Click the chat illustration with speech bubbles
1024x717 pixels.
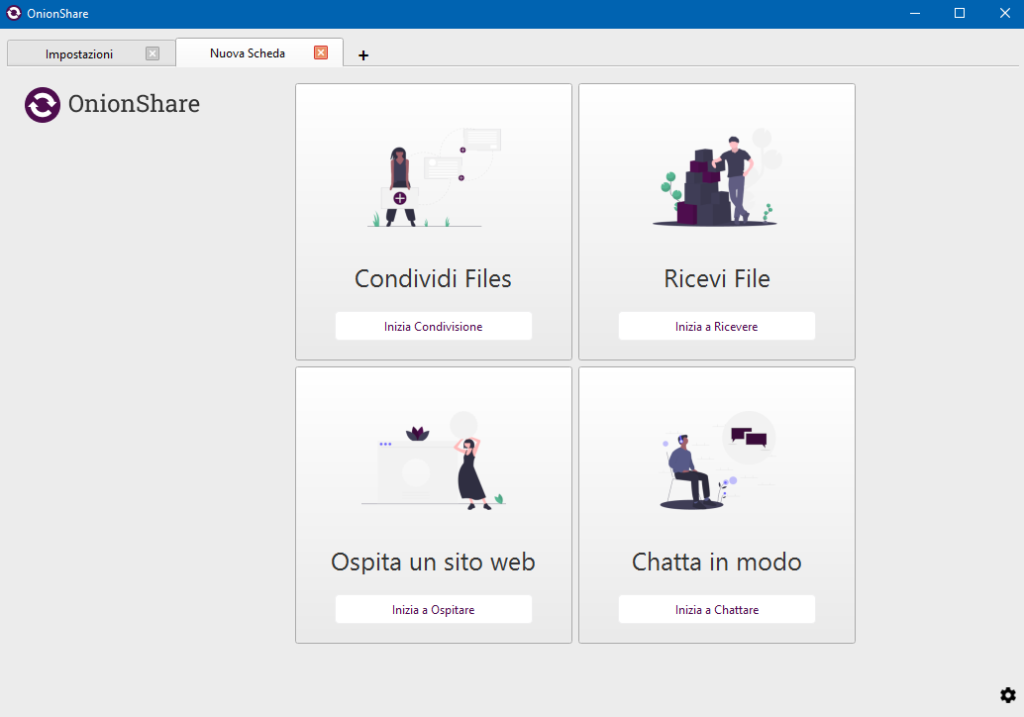(716, 460)
